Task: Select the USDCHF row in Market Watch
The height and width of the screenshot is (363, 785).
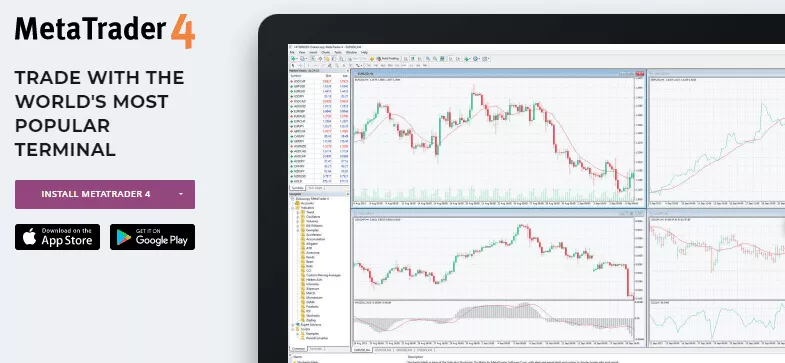Action: click(319, 81)
